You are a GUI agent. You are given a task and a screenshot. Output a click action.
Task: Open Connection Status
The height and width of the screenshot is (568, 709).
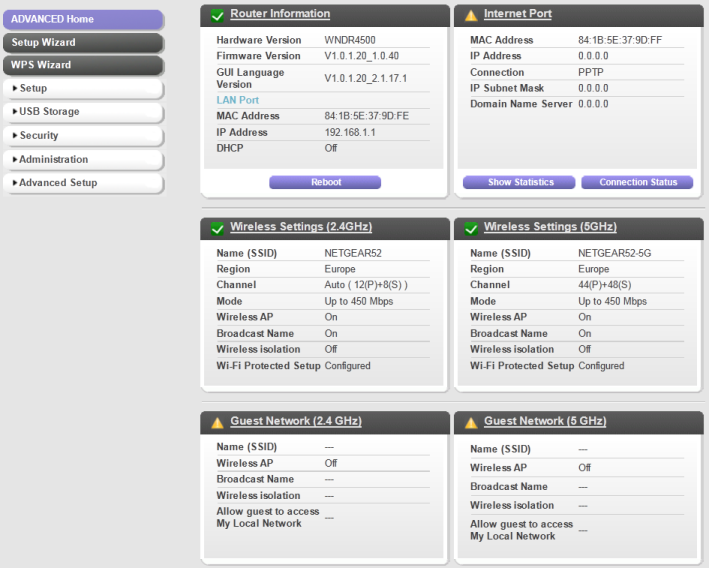click(637, 182)
